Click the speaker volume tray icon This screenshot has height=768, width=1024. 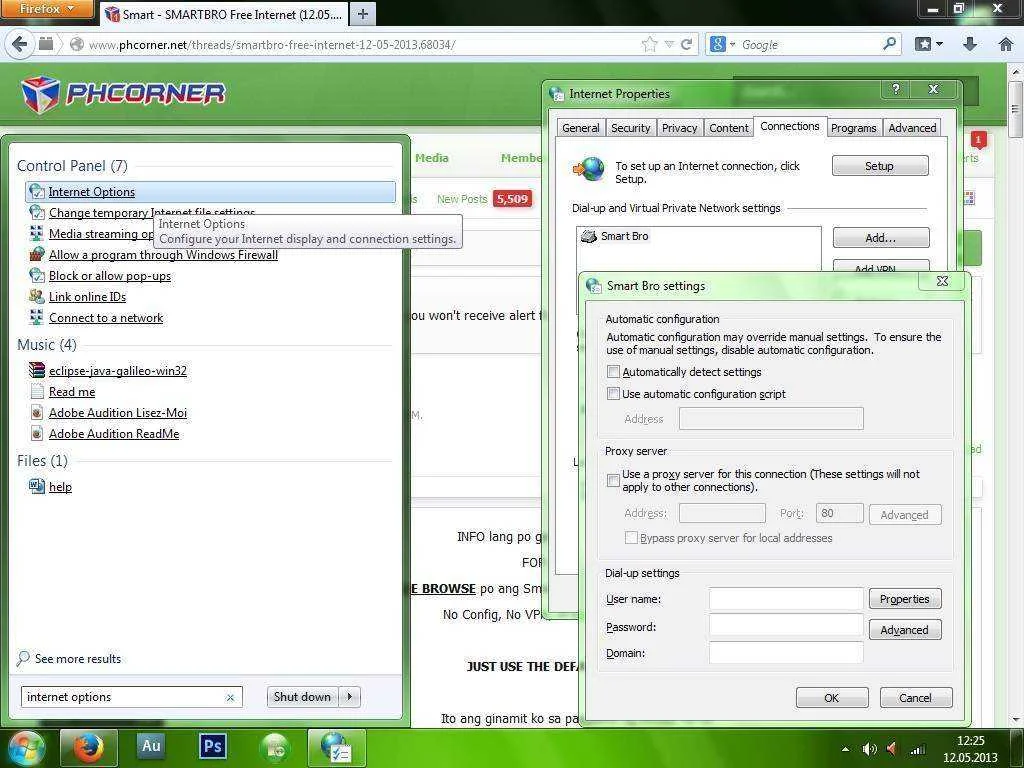pyautogui.click(x=869, y=749)
